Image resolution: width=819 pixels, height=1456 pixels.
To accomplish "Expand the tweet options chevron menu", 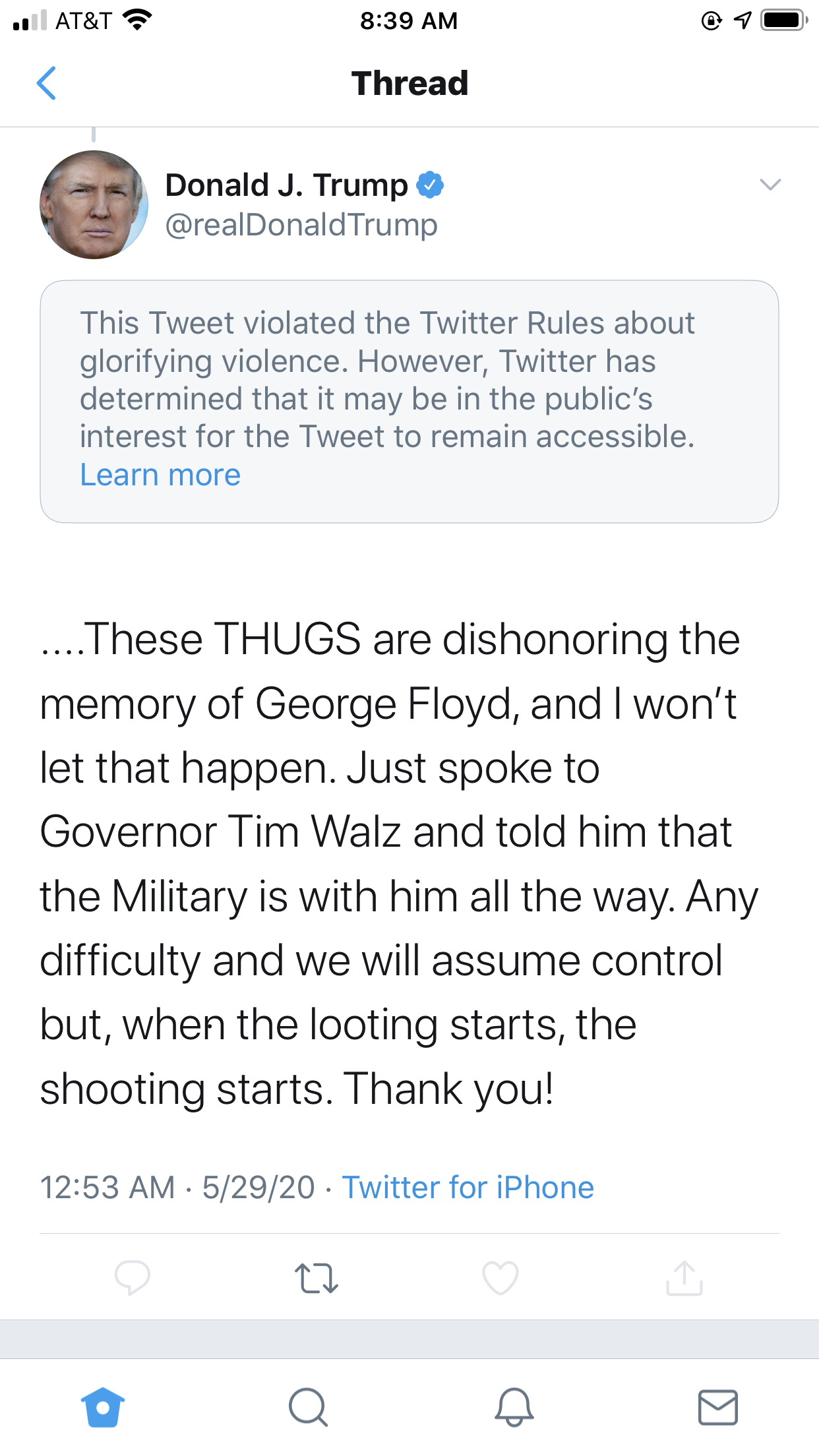I will (x=770, y=185).
